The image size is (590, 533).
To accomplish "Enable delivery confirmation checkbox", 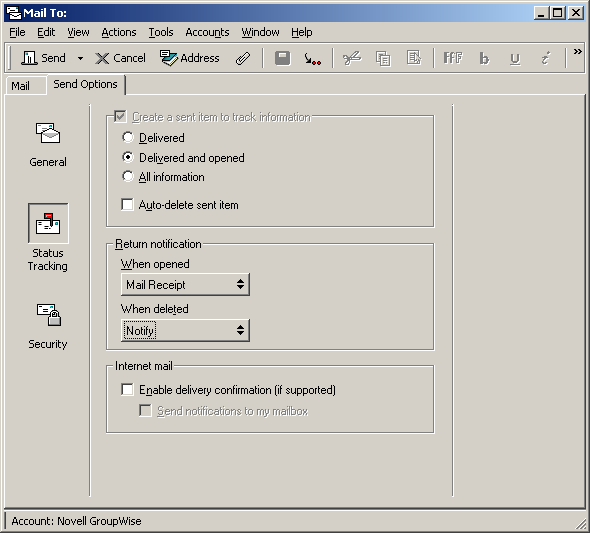I will coord(127,389).
